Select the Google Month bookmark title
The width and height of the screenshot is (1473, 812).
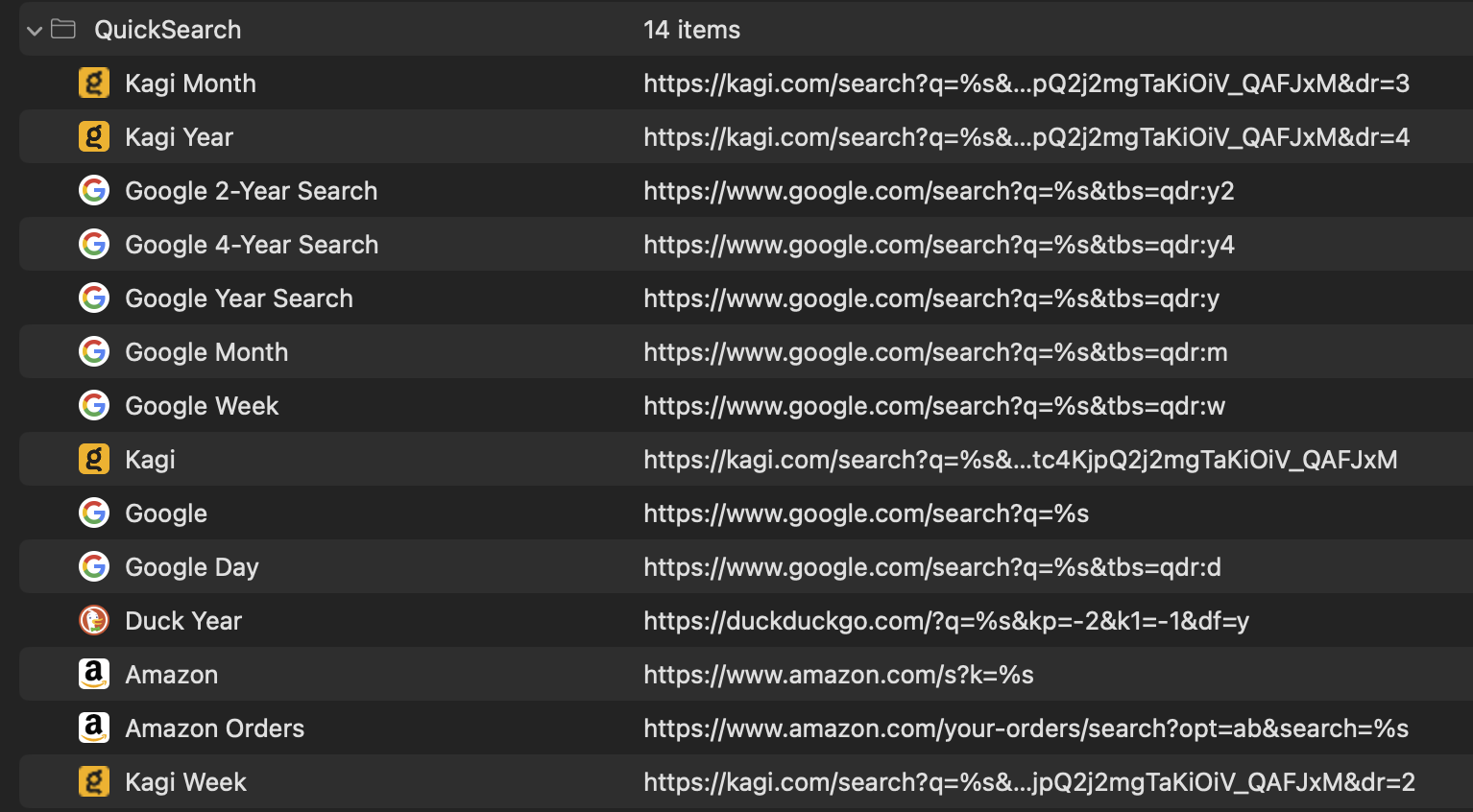(206, 352)
